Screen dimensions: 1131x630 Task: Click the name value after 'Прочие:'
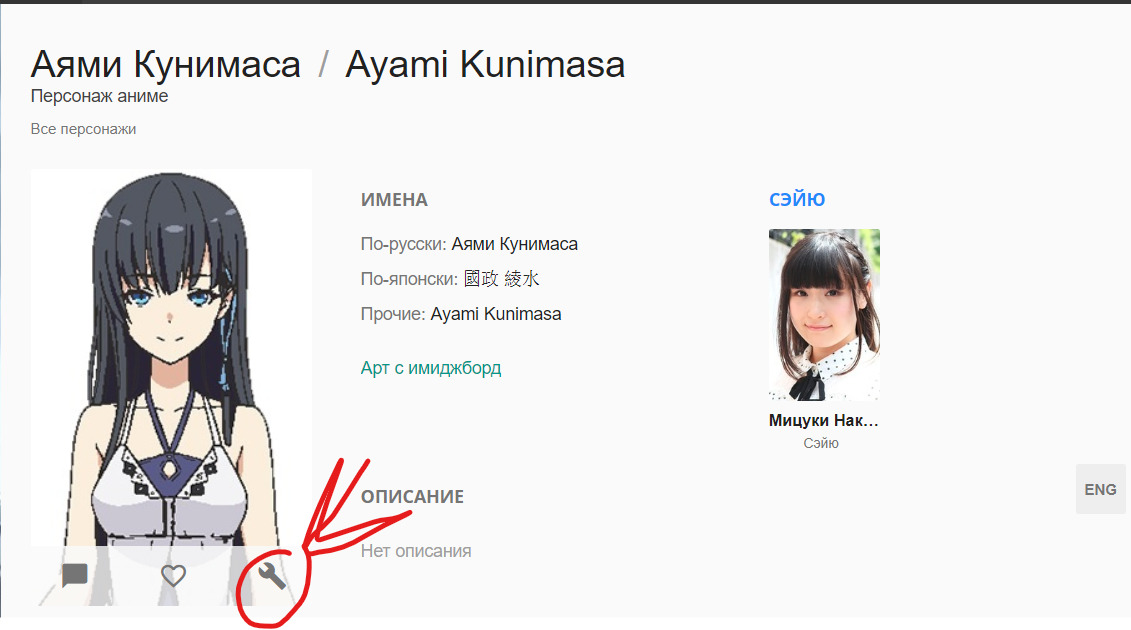[x=496, y=314]
